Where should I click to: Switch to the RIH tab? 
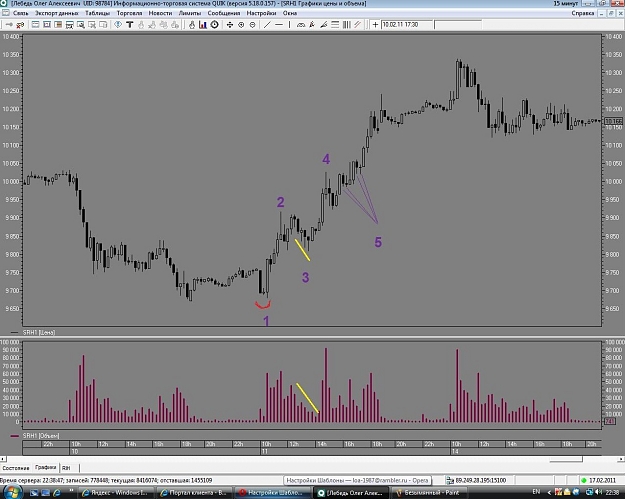[66, 468]
